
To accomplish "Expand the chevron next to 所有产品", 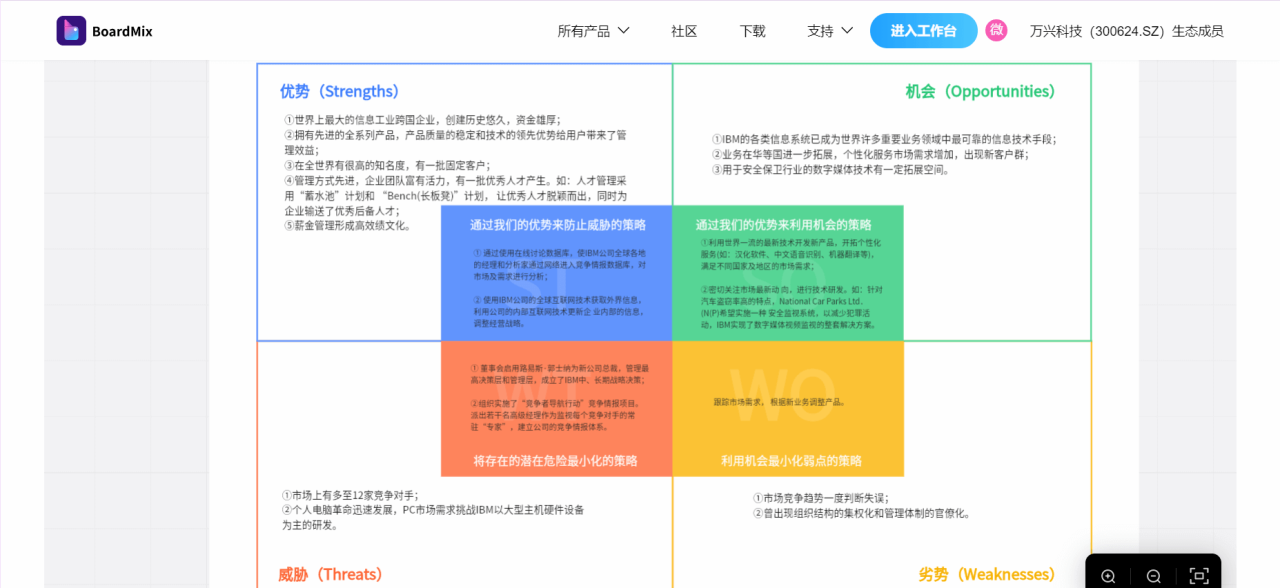I will (x=623, y=31).
